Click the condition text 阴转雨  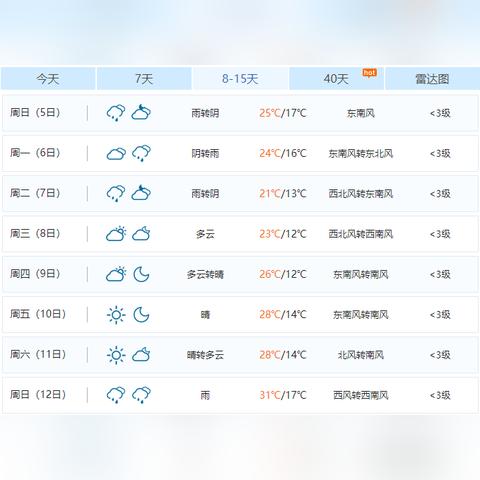click(205, 154)
